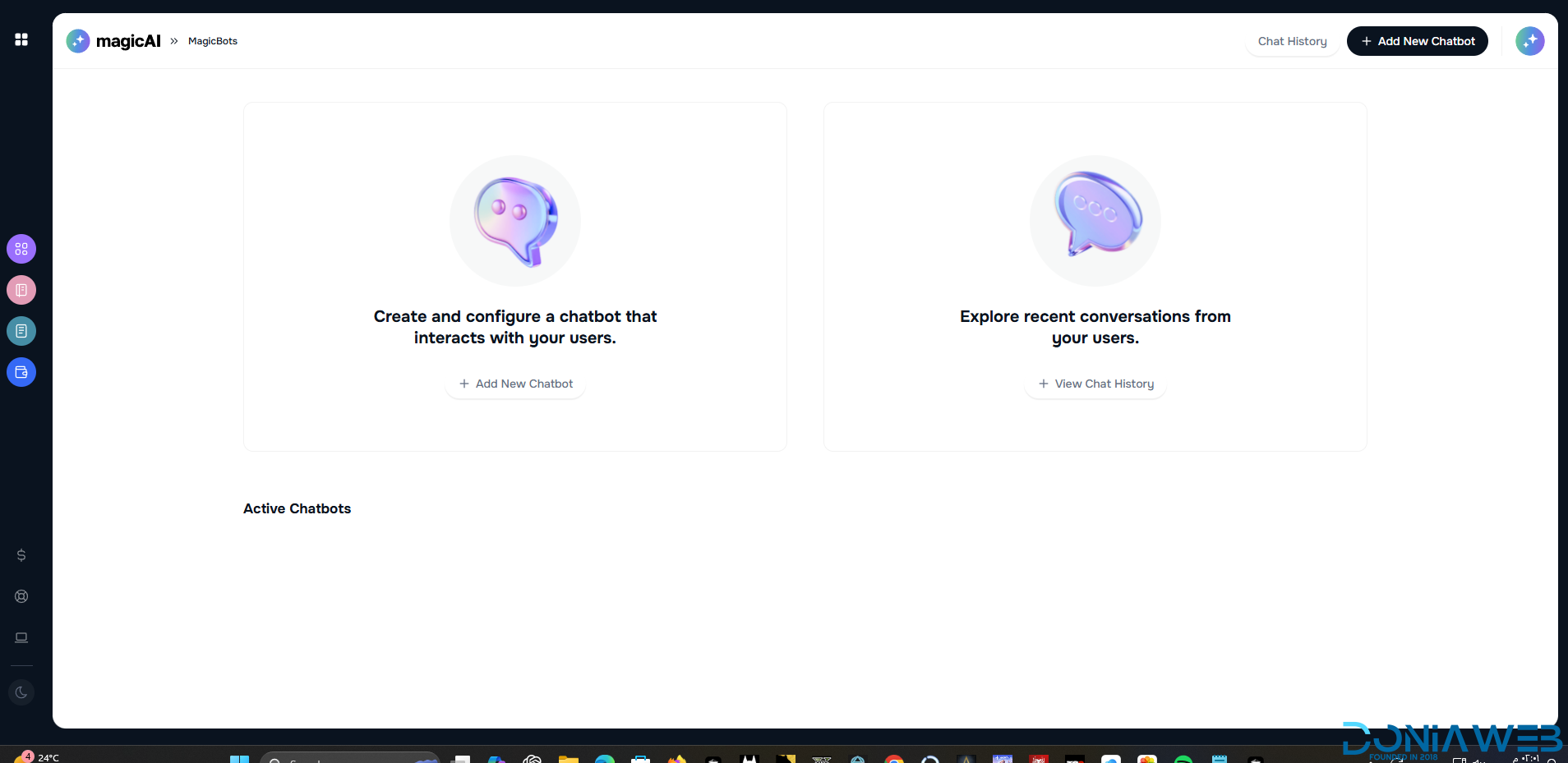This screenshot has width=1568, height=763.
Task: Click the Active Chatbots heading
Action: click(297, 508)
